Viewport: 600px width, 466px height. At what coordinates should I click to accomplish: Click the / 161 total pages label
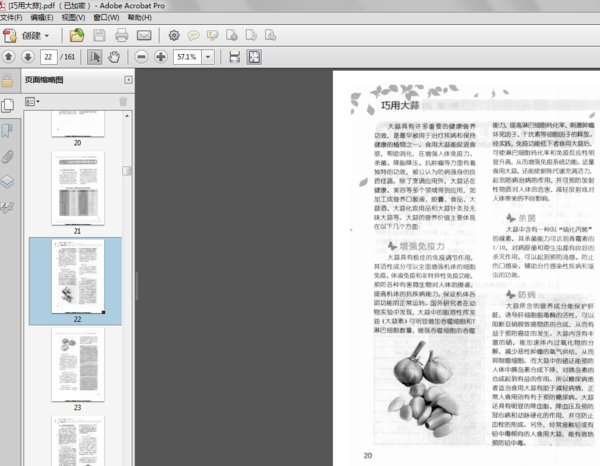(68, 57)
